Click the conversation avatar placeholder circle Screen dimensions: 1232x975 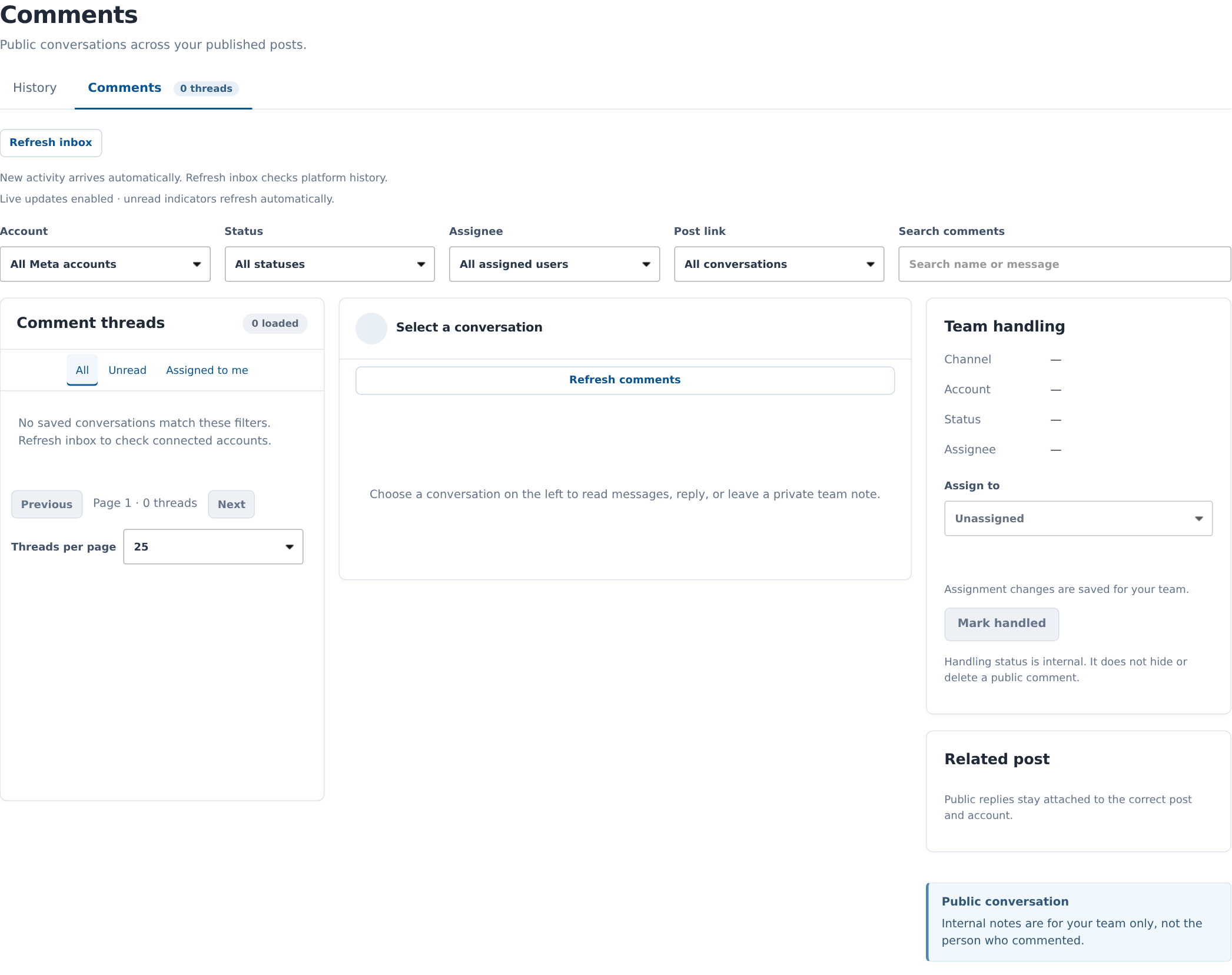click(371, 328)
